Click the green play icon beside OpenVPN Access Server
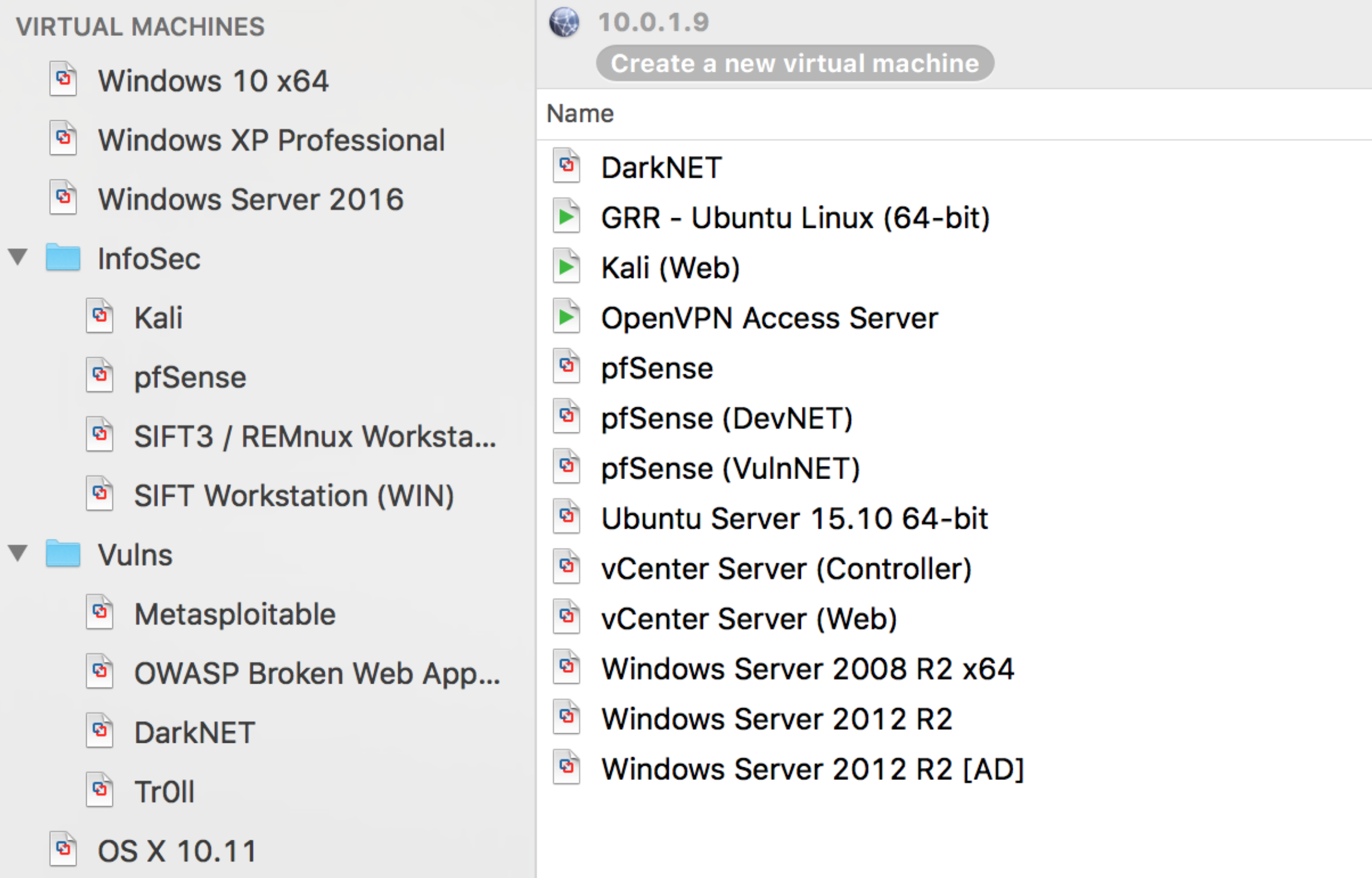1372x878 pixels. pos(566,317)
